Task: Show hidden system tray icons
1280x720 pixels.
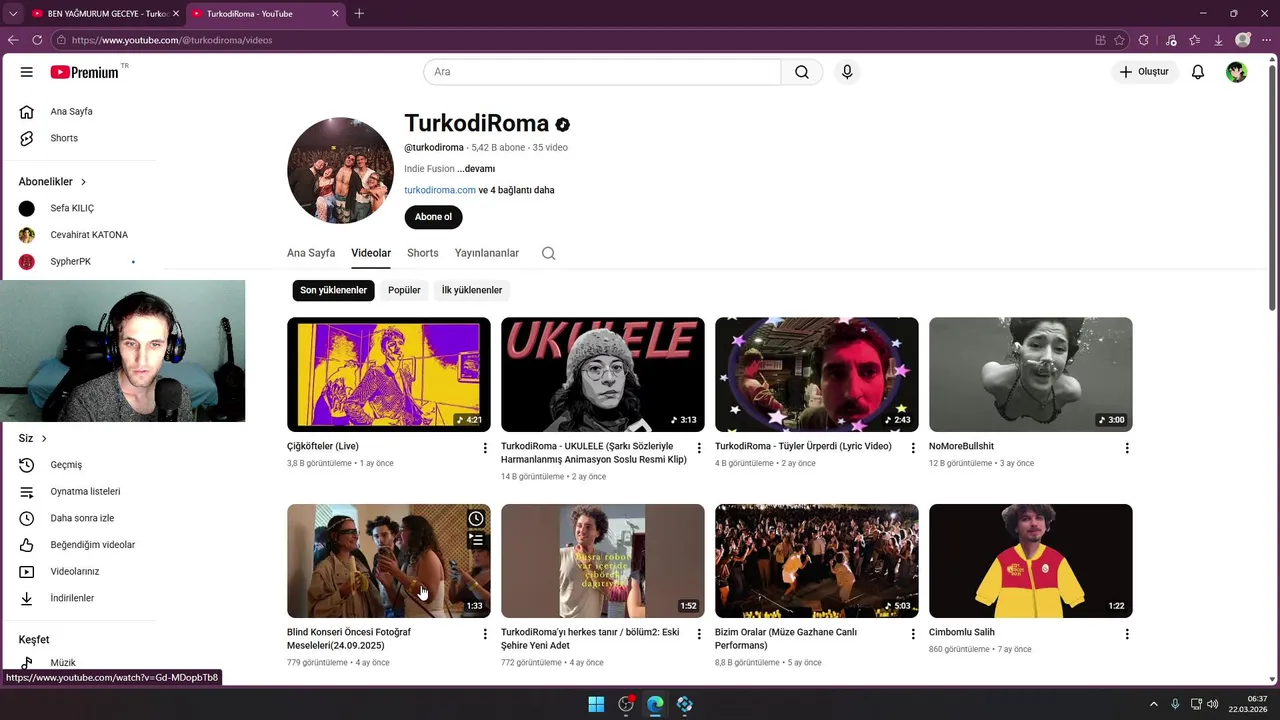Action: tap(1153, 704)
